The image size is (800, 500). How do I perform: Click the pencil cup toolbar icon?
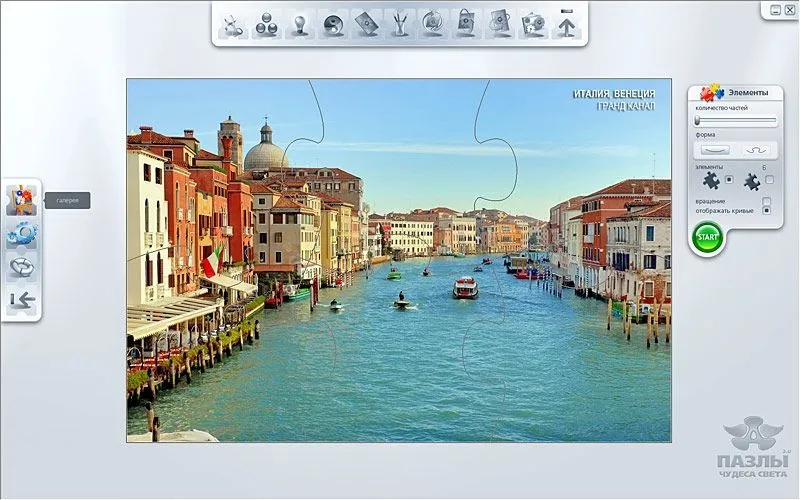pos(400,23)
